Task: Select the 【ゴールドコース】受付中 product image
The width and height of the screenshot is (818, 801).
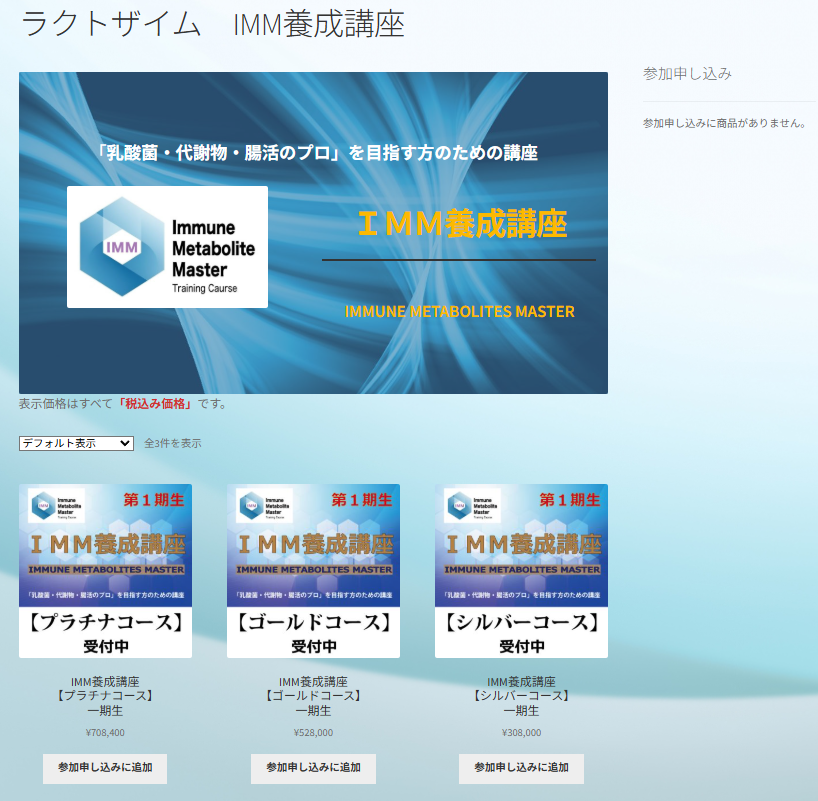Action: point(313,571)
